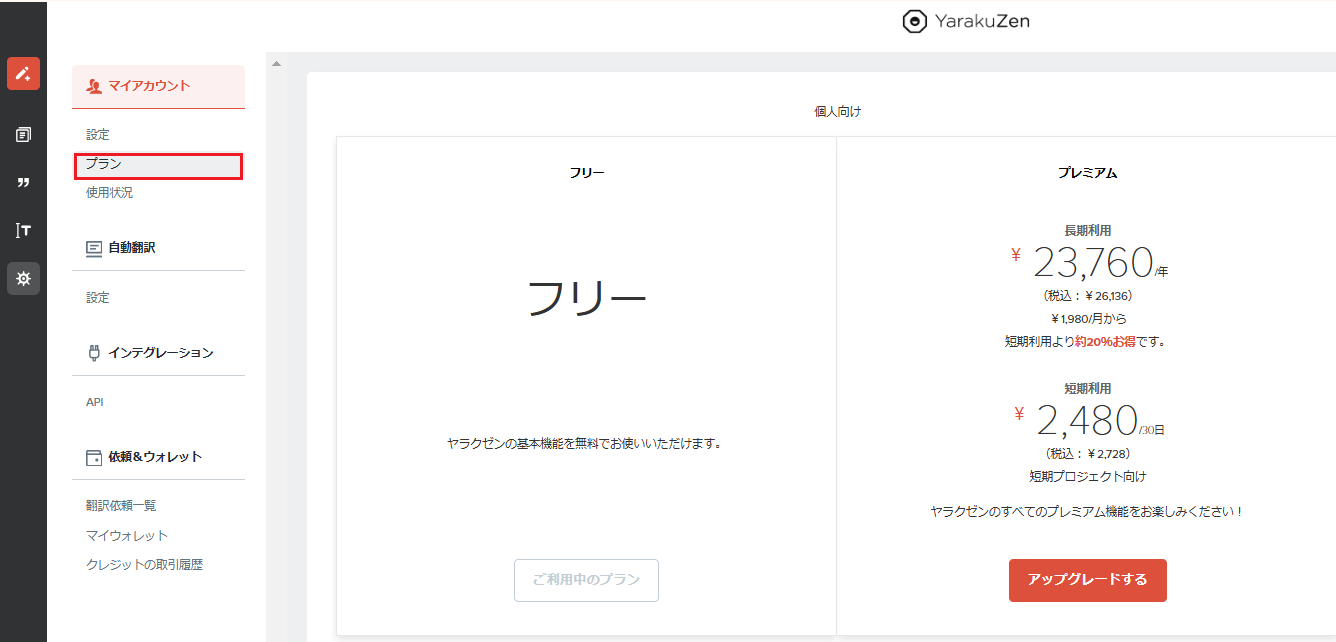Screen dimensions: 1336x642
Task: Click the ご利用中のプラン button
Action: click(x=586, y=580)
